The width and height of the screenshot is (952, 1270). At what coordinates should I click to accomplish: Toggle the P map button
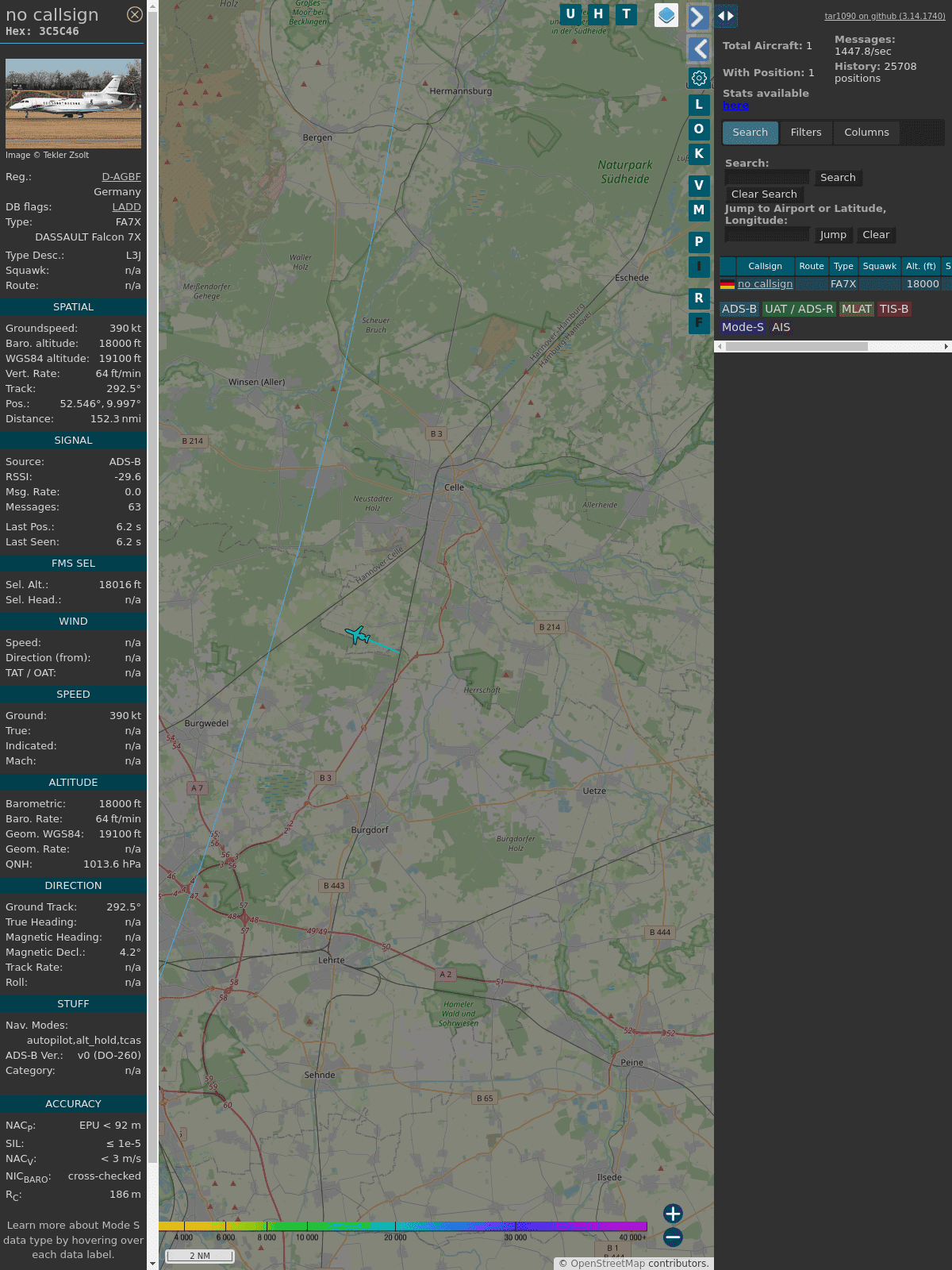699,241
